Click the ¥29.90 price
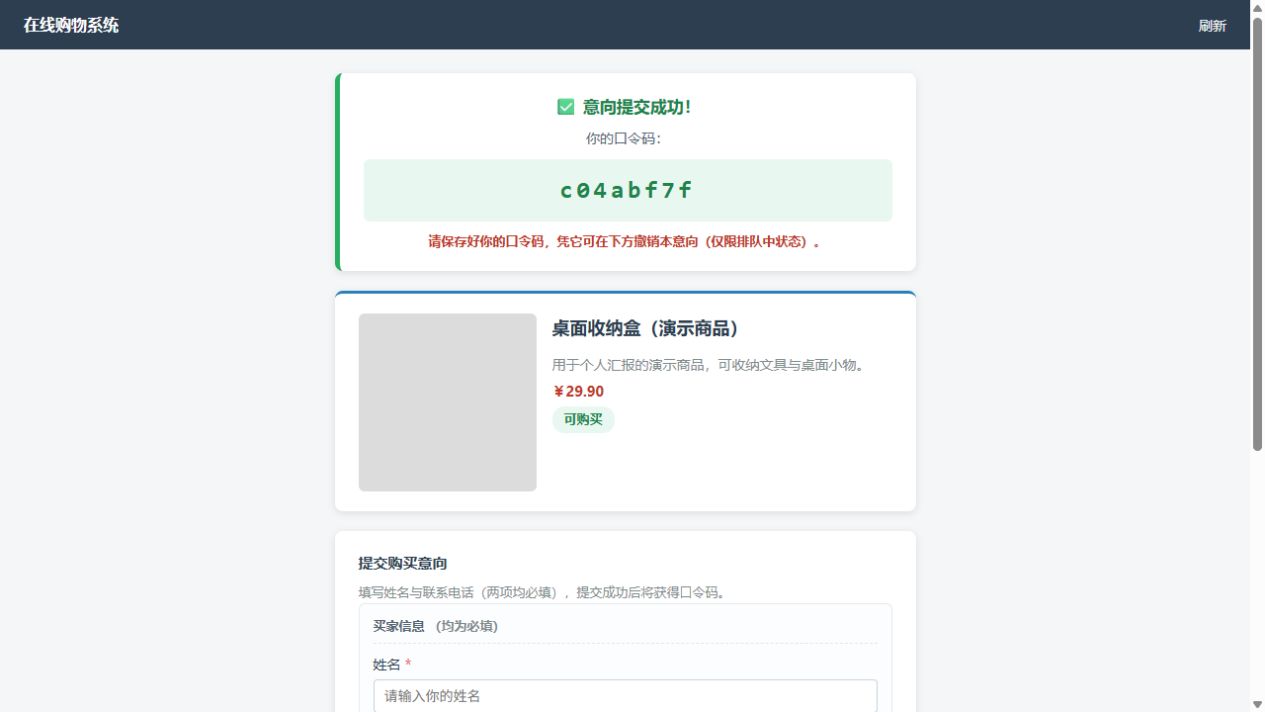 point(578,391)
